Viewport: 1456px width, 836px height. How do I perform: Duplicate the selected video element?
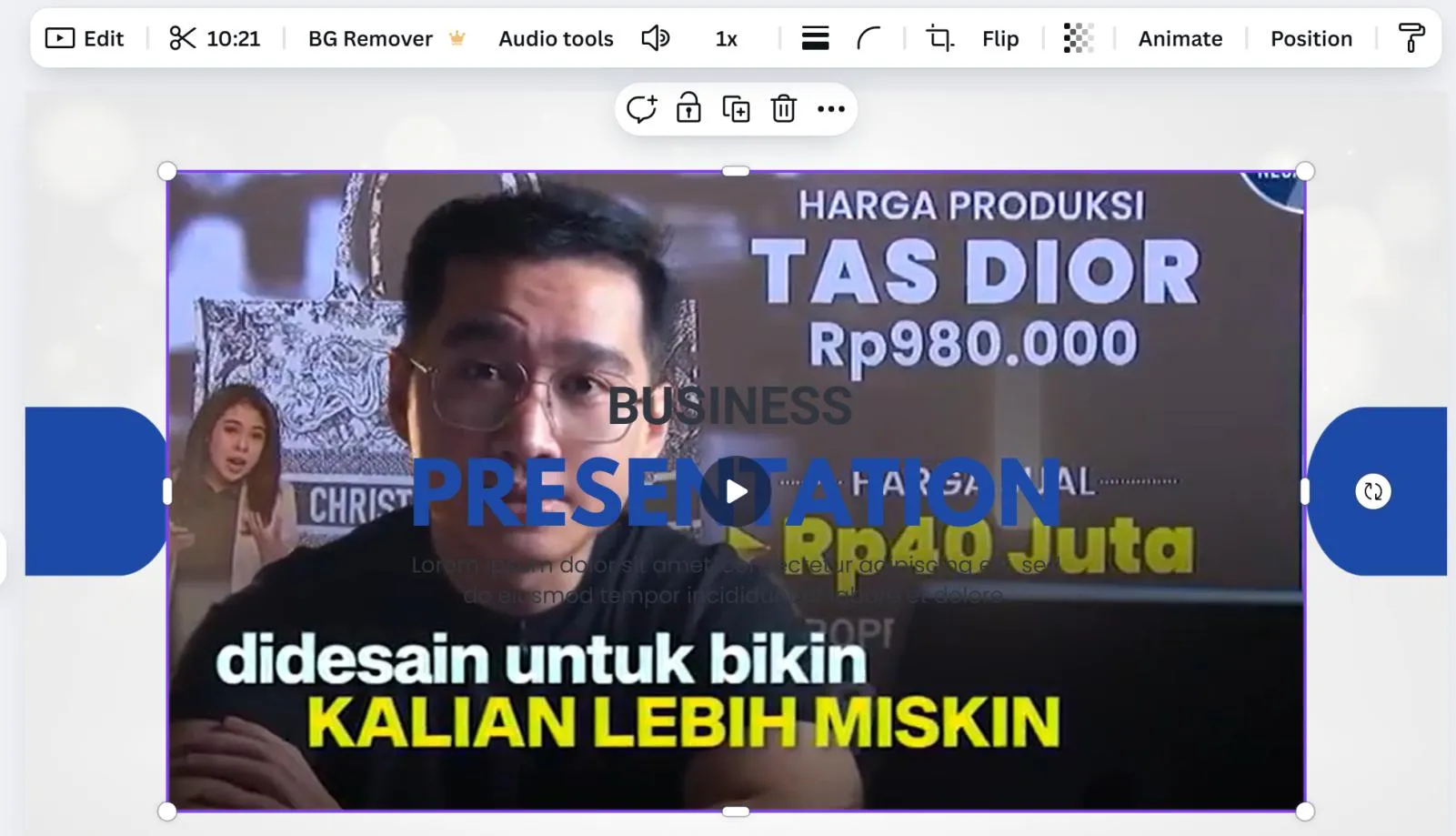tap(737, 108)
